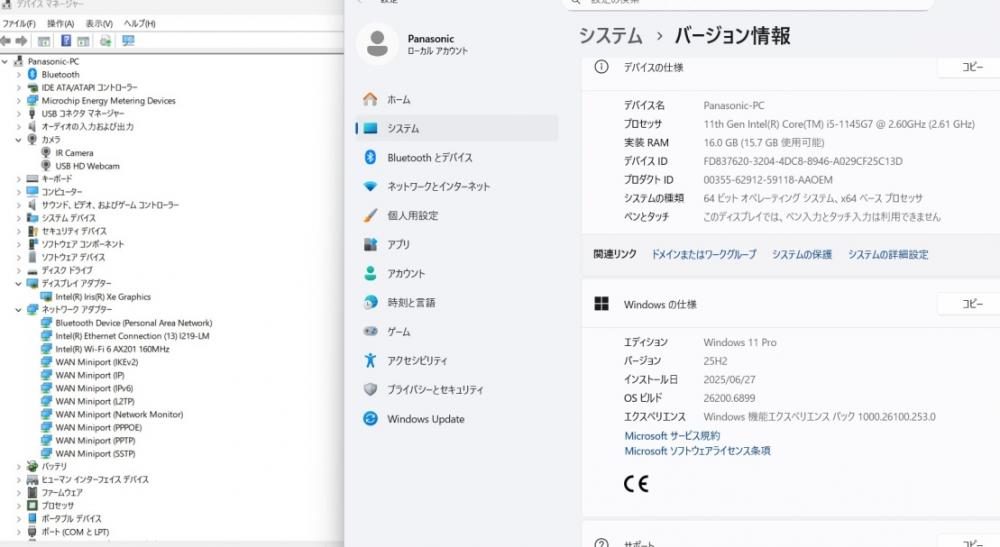Click the Properties icon in Device Manager toolbar
Viewport: 1000px width, 547px height.
(44, 41)
